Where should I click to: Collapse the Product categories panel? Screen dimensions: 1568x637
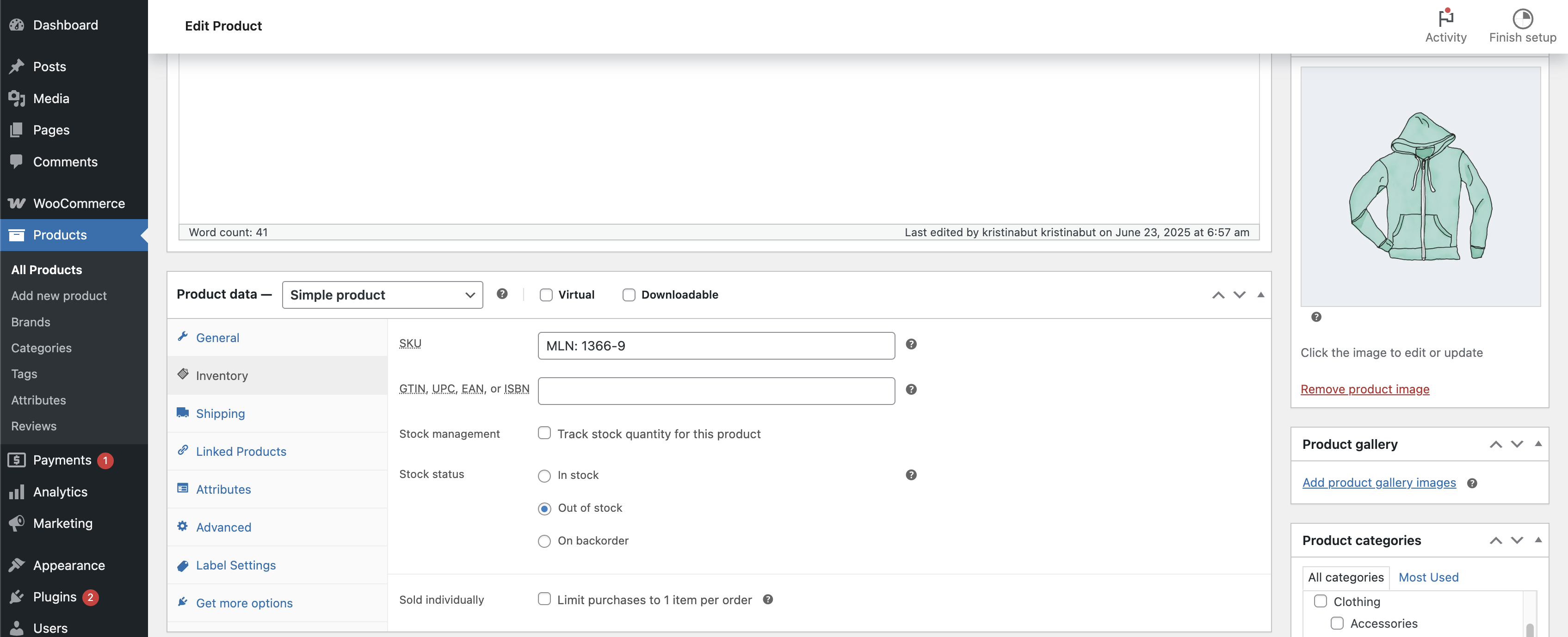[x=1538, y=540]
